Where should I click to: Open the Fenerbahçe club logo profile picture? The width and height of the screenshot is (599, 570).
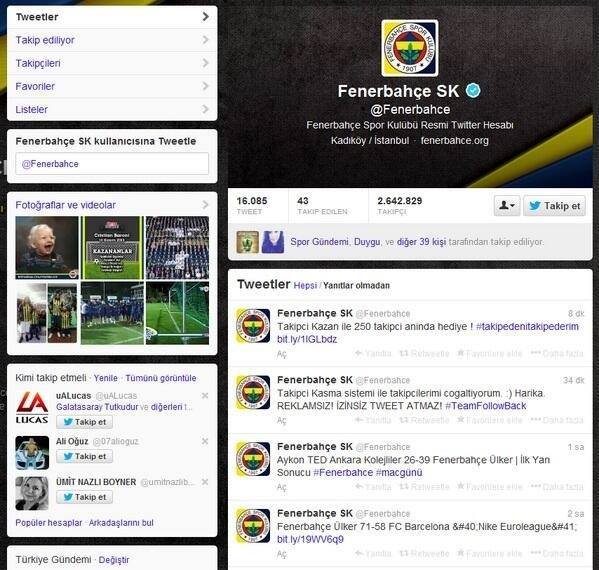click(410, 49)
